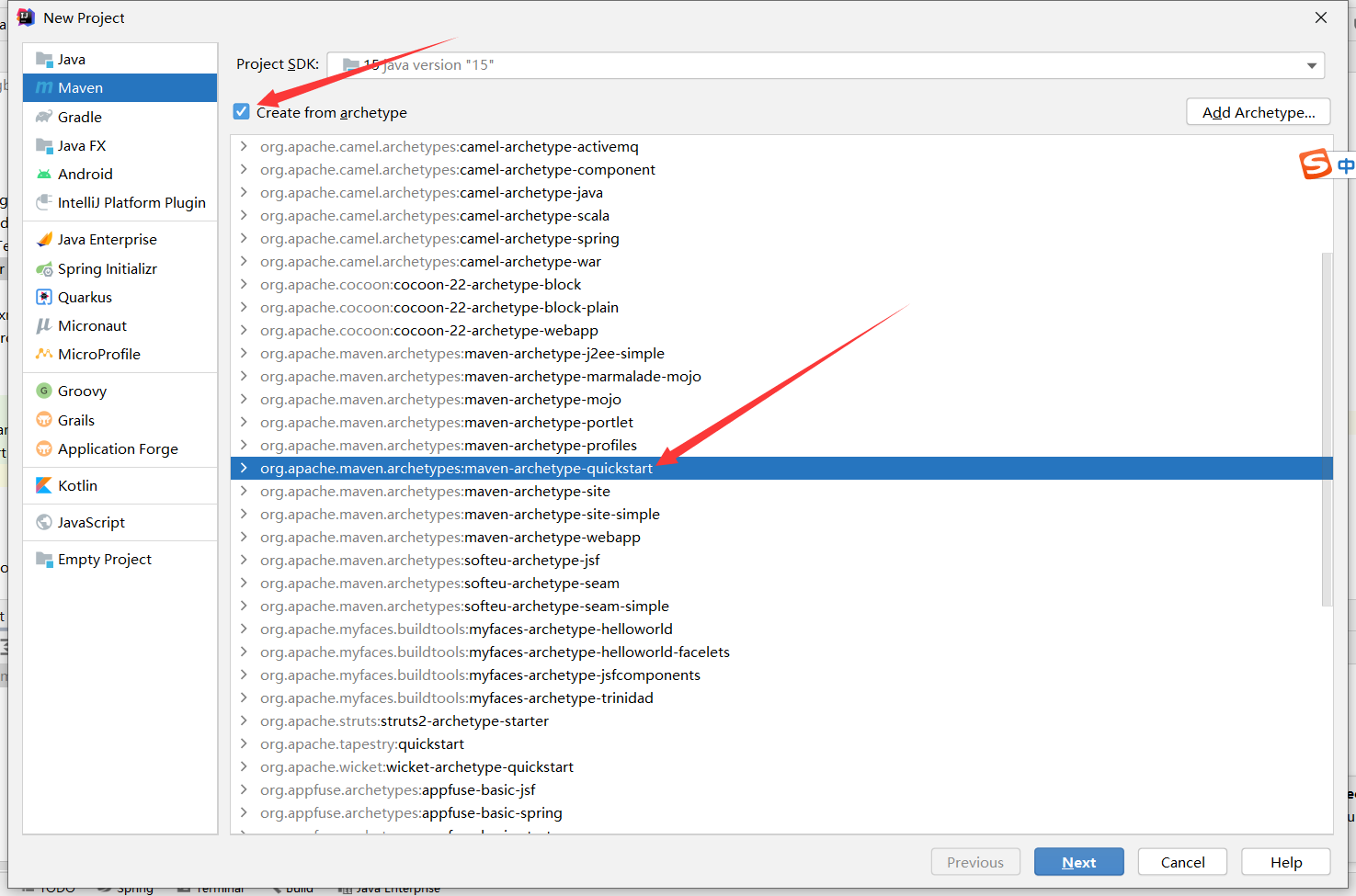Expand maven-archetype-quickstart entry
Image resolution: width=1356 pixels, height=896 pixels.
[x=244, y=468]
